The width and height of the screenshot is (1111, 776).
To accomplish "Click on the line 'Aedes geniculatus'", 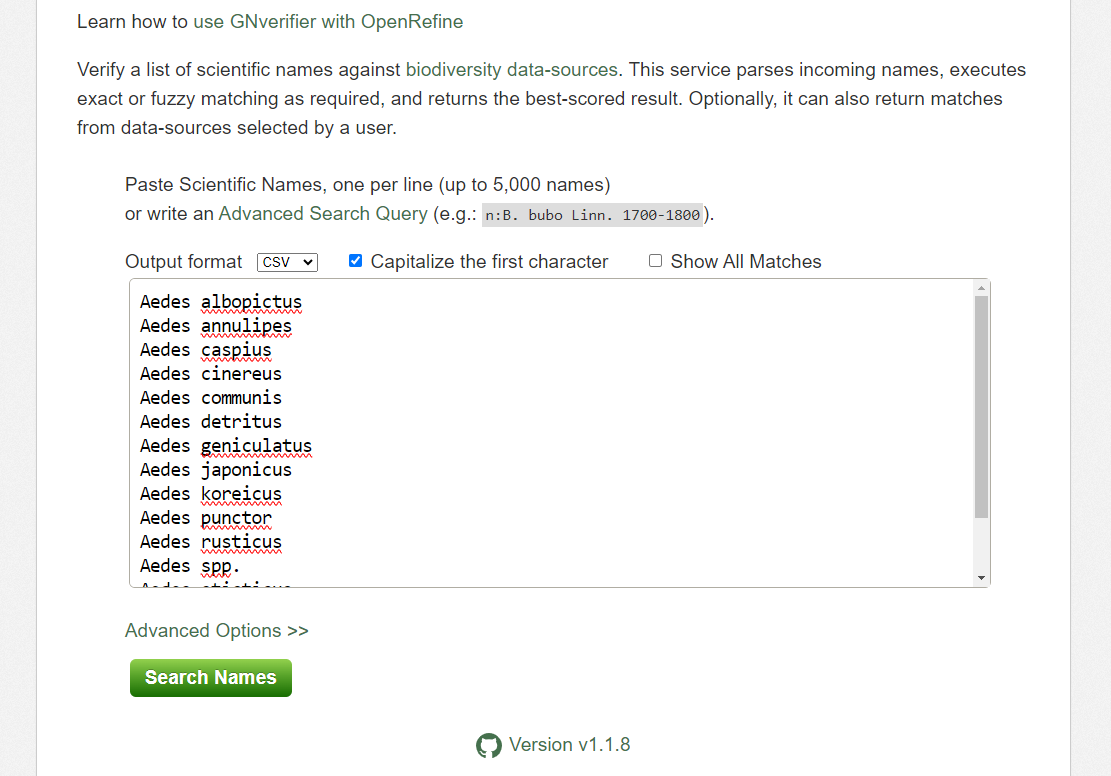I will (x=226, y=446).
